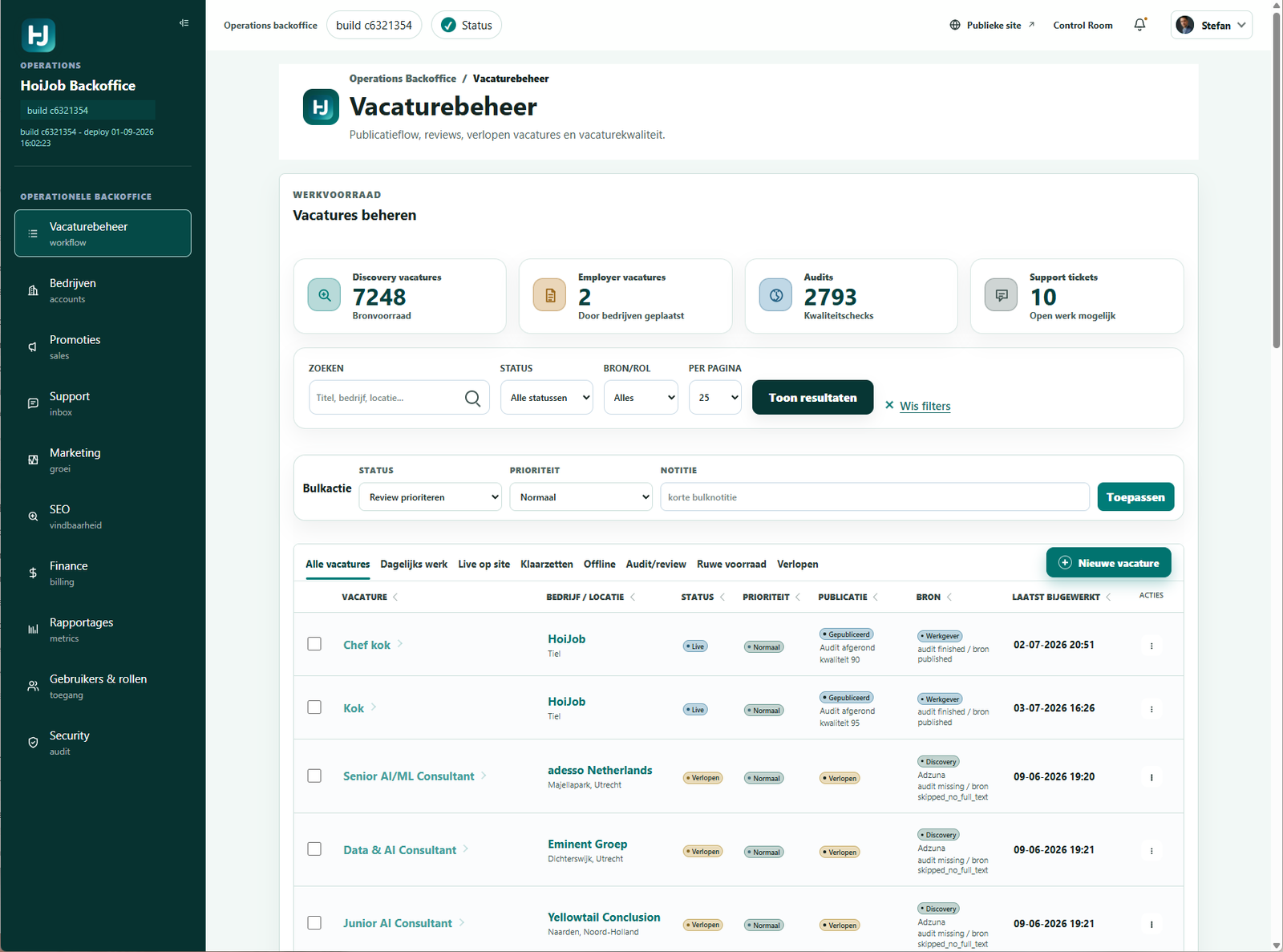Open actions menu for Chef kok row
Viewport: 1283px width, 952px height.
click(x=1151, y=646)
